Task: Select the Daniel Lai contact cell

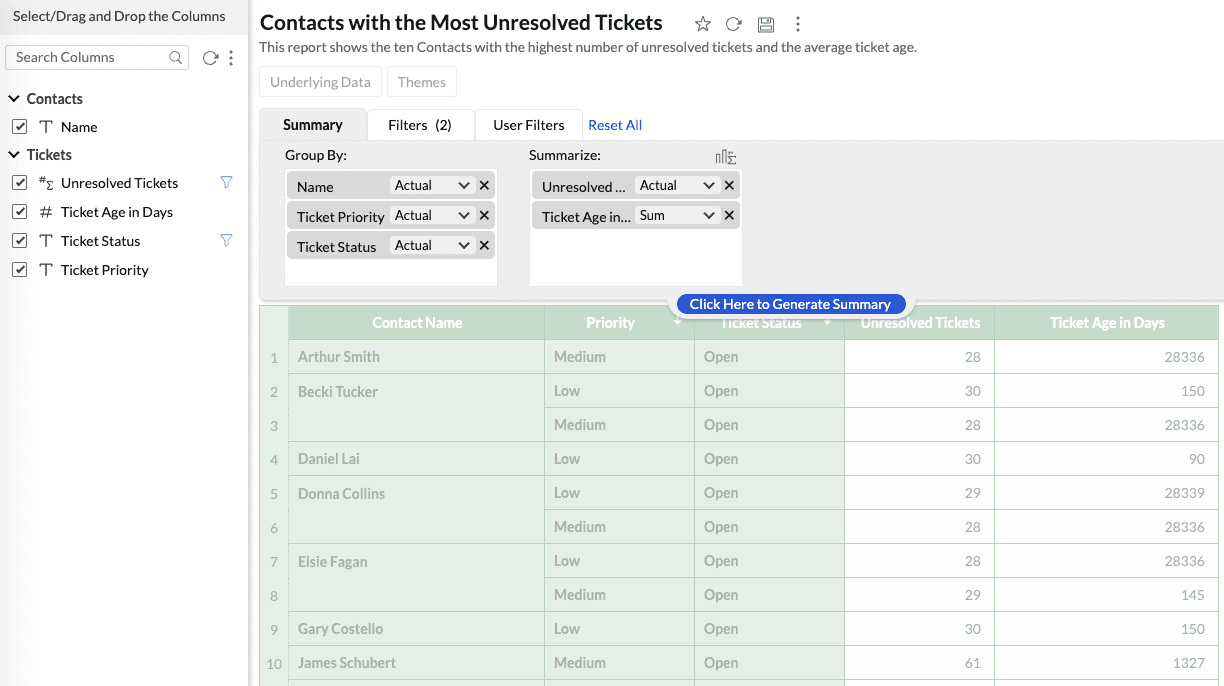Action: click(x=417, y=459)
